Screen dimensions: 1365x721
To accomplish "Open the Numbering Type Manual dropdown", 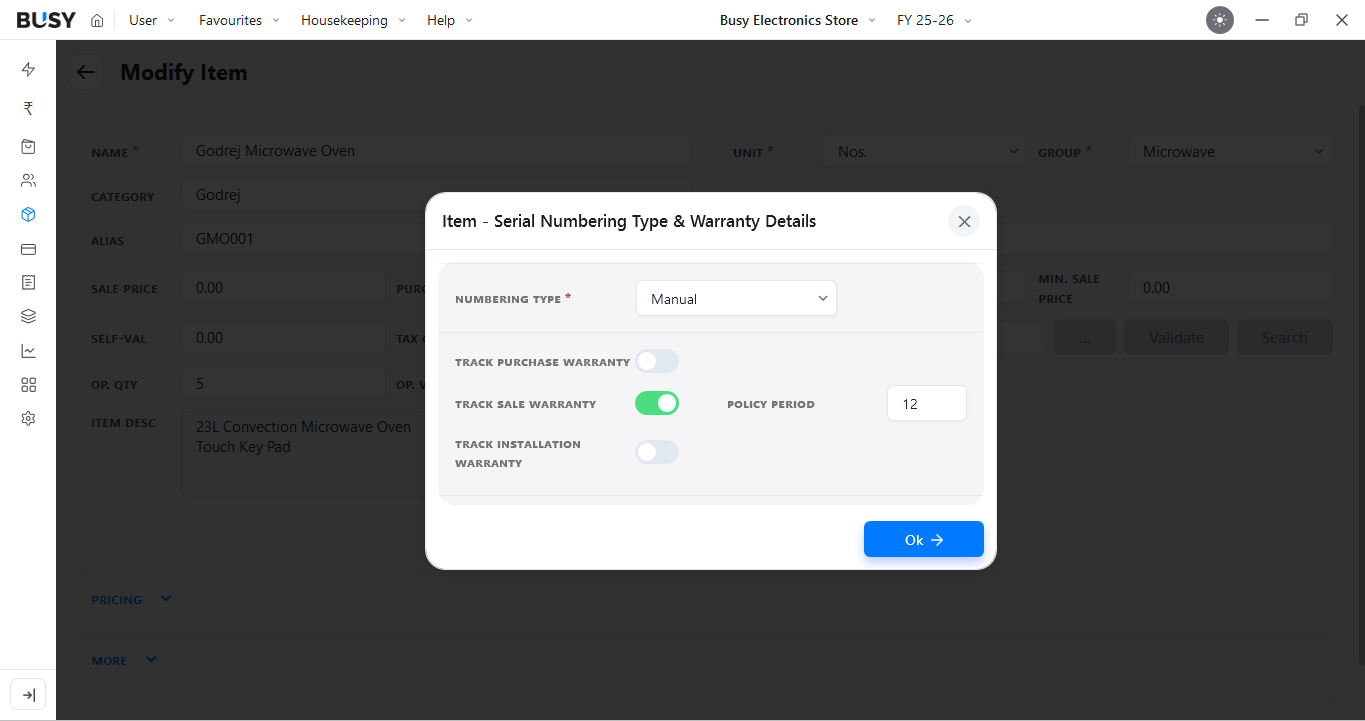I will (736, 298).
